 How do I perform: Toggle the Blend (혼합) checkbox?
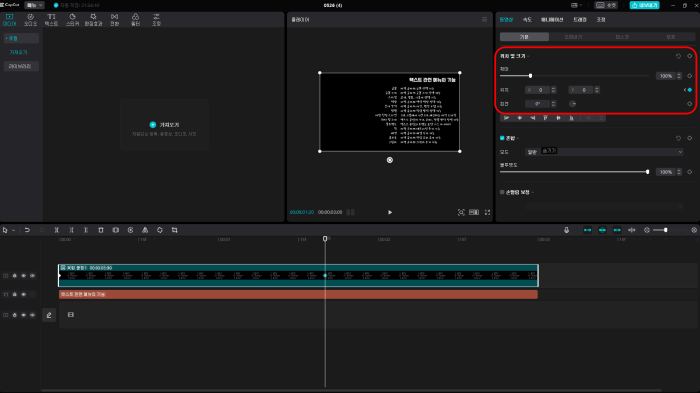[502, 138]
